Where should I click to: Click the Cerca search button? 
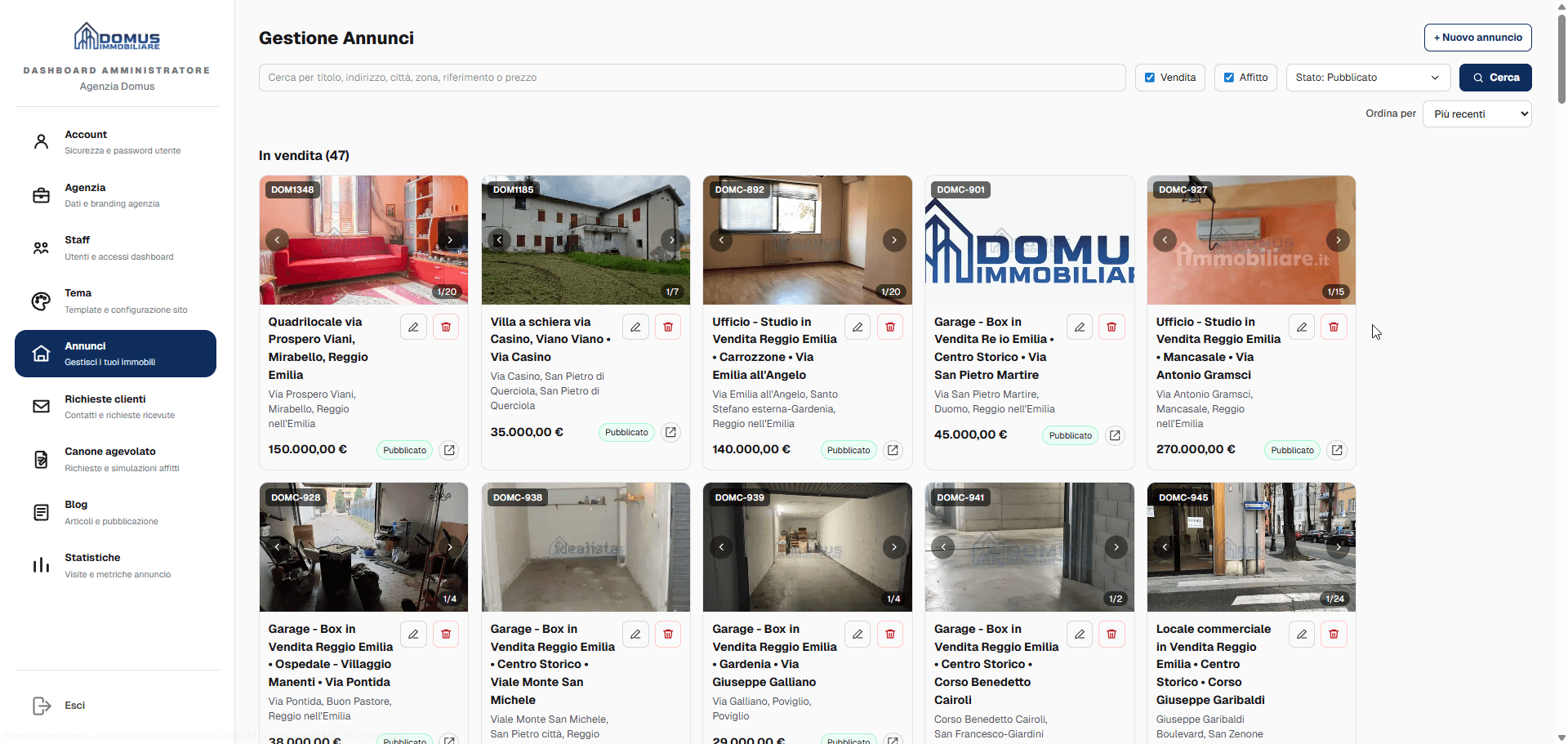1495,78
